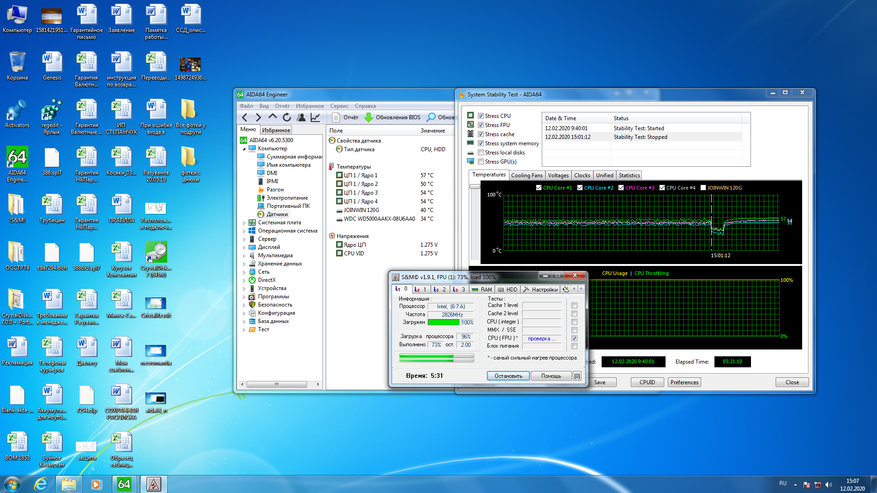Viewport: 877px width, 493px height.
Task: Expand the Мультимедиа tree node
Action: click(245, 255)
